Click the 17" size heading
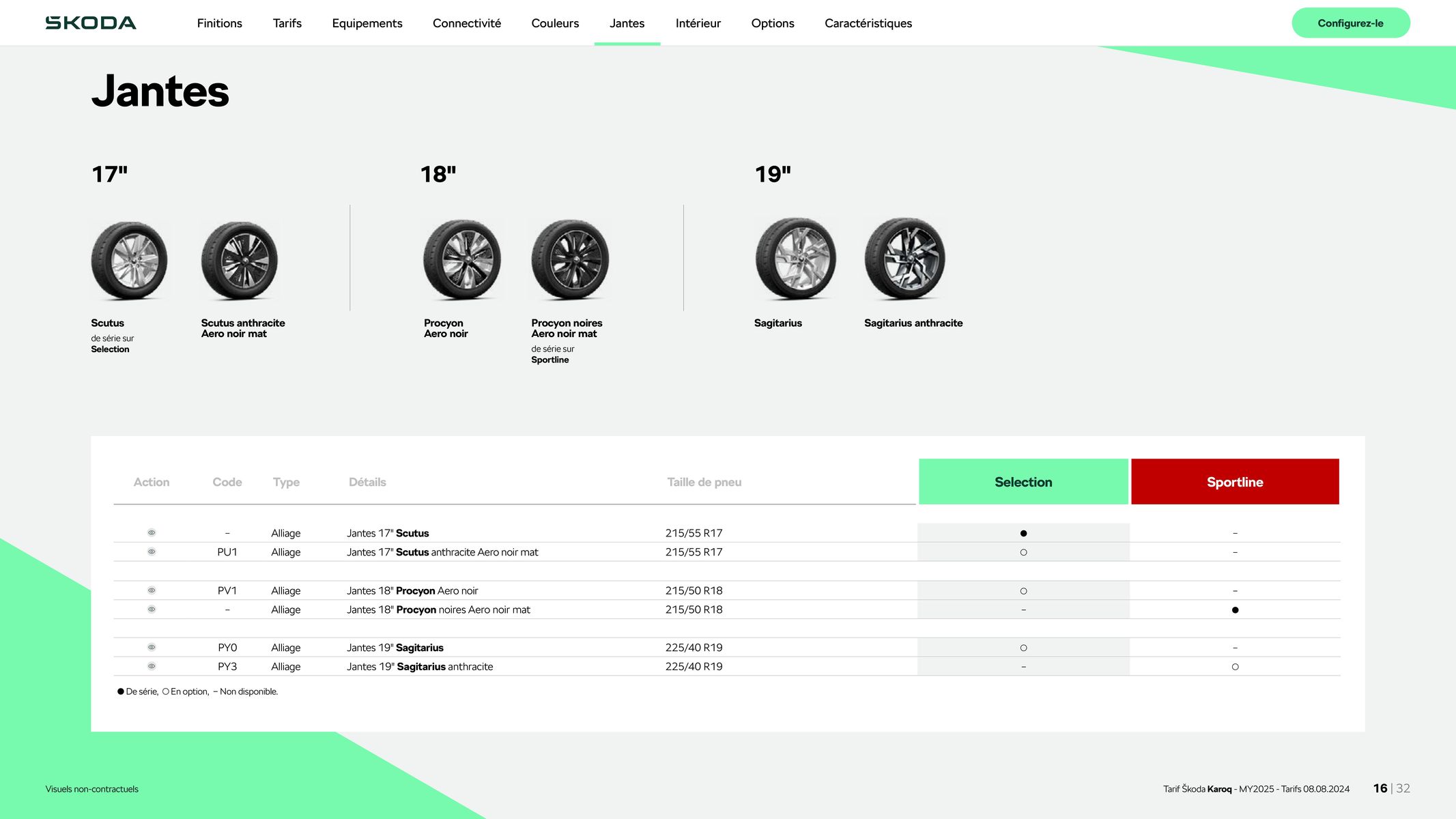The height and width of the screenshot is (819, 1456). pos(109,174)
